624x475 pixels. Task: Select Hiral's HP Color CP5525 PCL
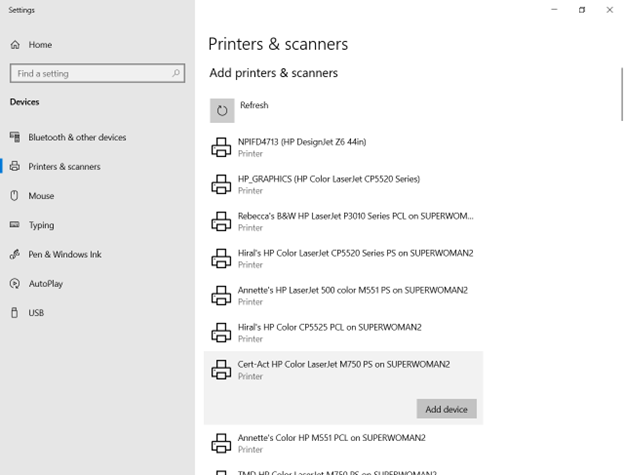click(343, 333)
